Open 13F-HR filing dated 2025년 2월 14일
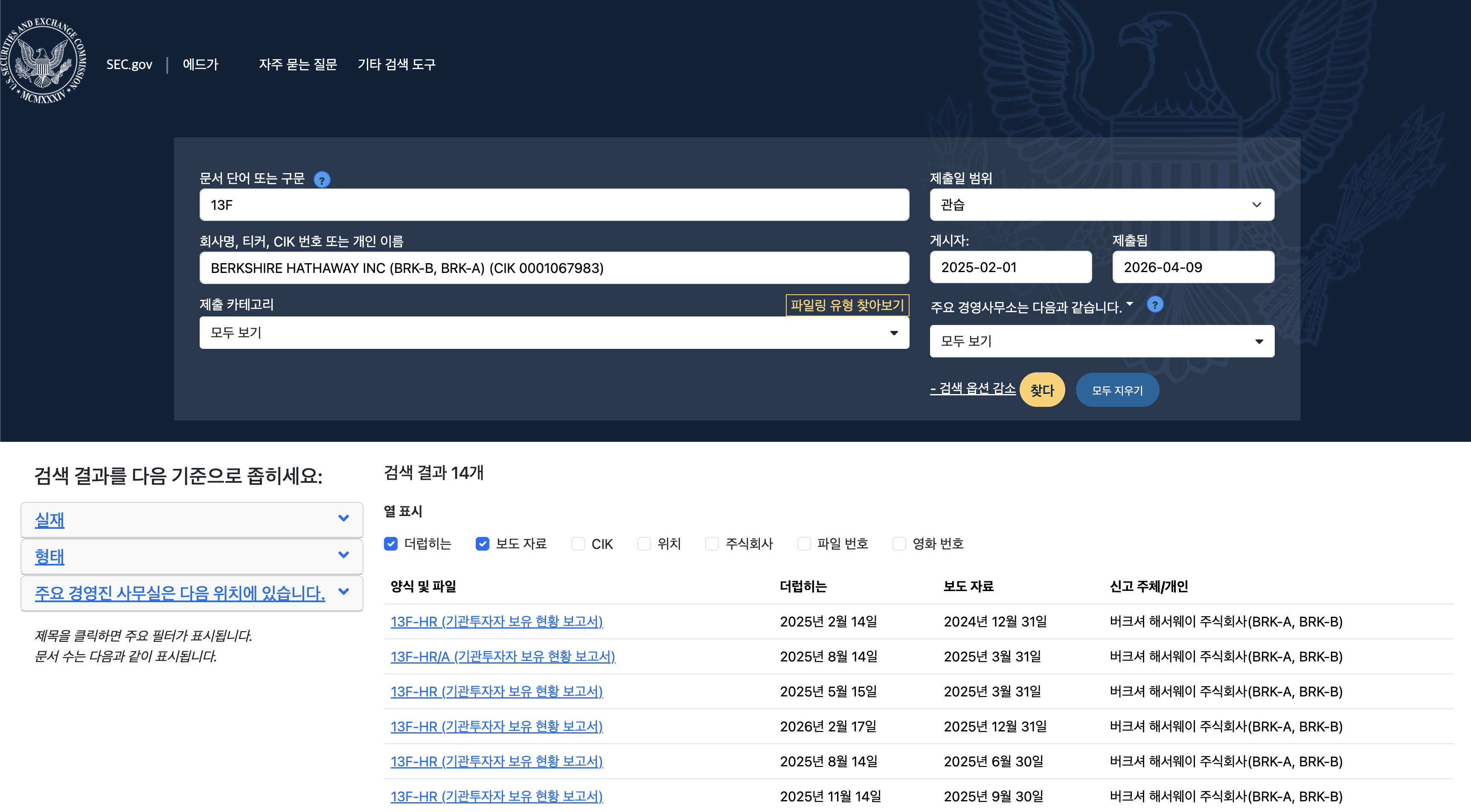The width and height of the screenshot is (1471, 812). coord(496,621)
